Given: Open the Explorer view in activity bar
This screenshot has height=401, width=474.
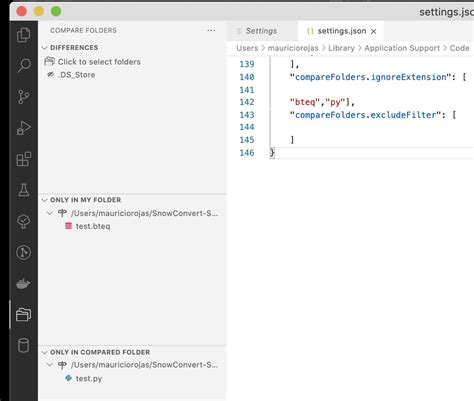Looking at the screenshot, I should click(23, 35).
